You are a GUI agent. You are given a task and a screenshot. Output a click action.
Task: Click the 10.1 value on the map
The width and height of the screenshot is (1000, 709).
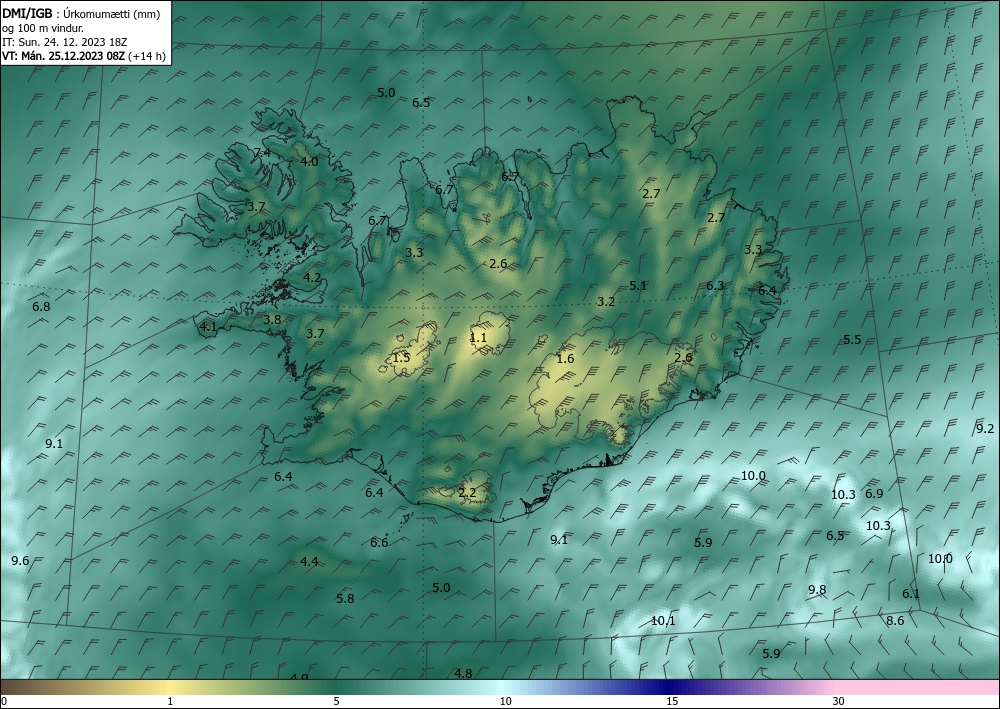(663, 620)
